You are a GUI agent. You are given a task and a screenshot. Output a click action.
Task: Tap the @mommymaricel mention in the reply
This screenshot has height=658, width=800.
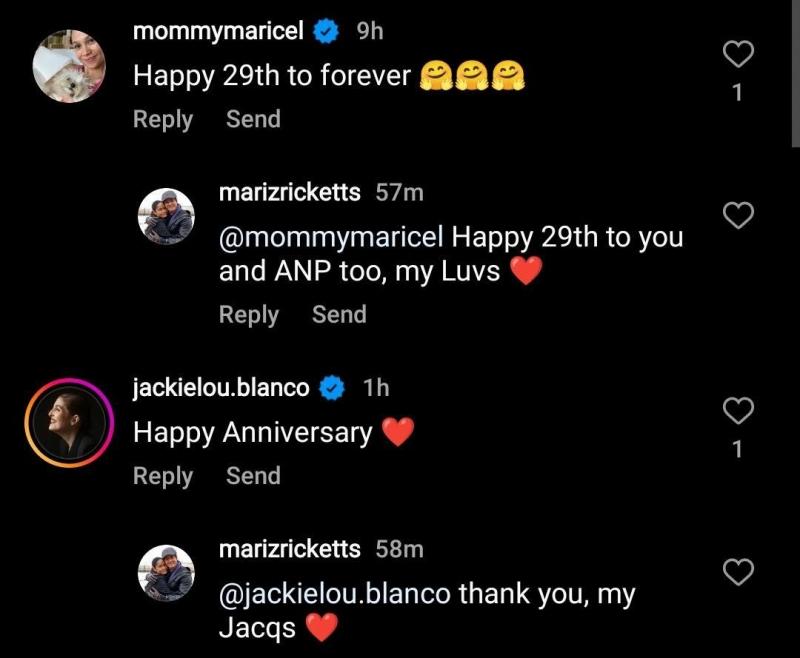(x=332, y=239)
